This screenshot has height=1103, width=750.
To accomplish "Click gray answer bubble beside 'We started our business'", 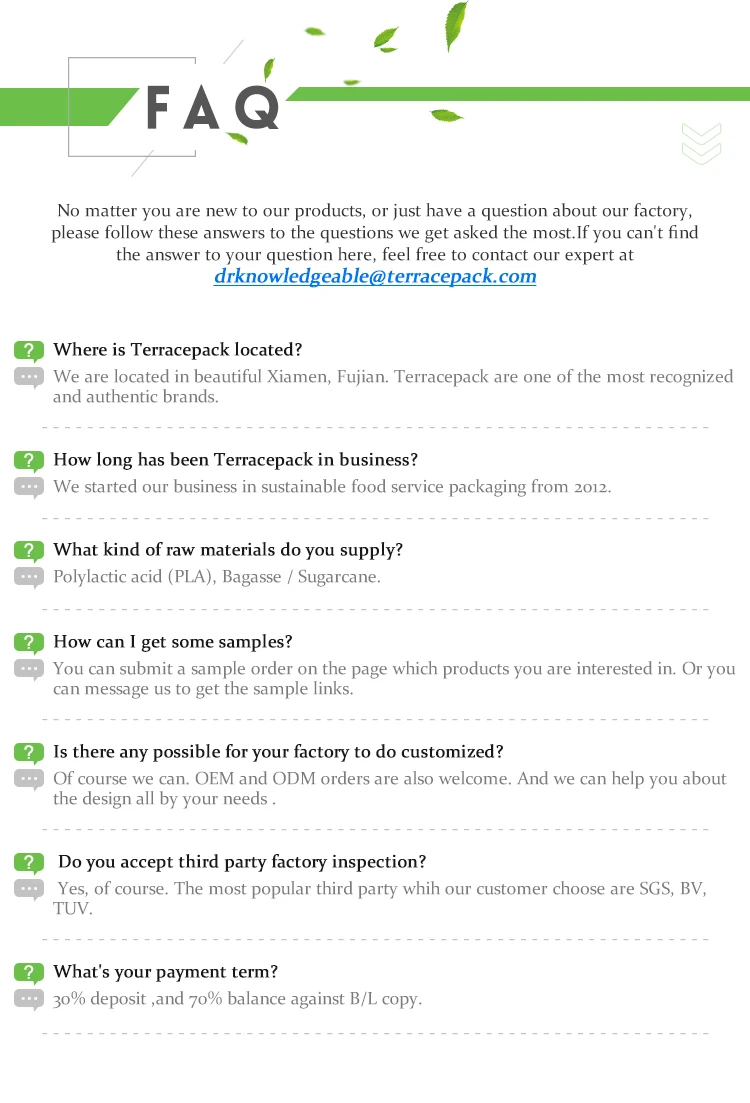I will pos(29,487).
